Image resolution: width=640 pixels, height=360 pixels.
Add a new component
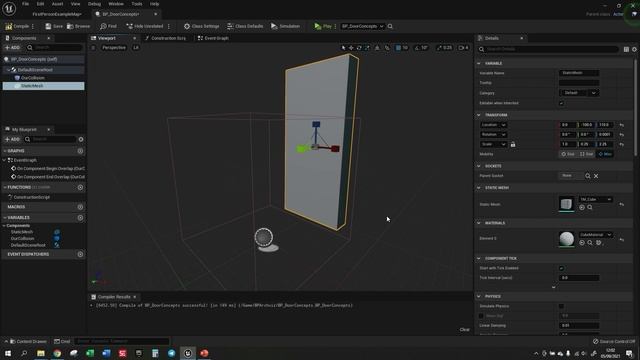pyautogui.click(x=12, y=48)
